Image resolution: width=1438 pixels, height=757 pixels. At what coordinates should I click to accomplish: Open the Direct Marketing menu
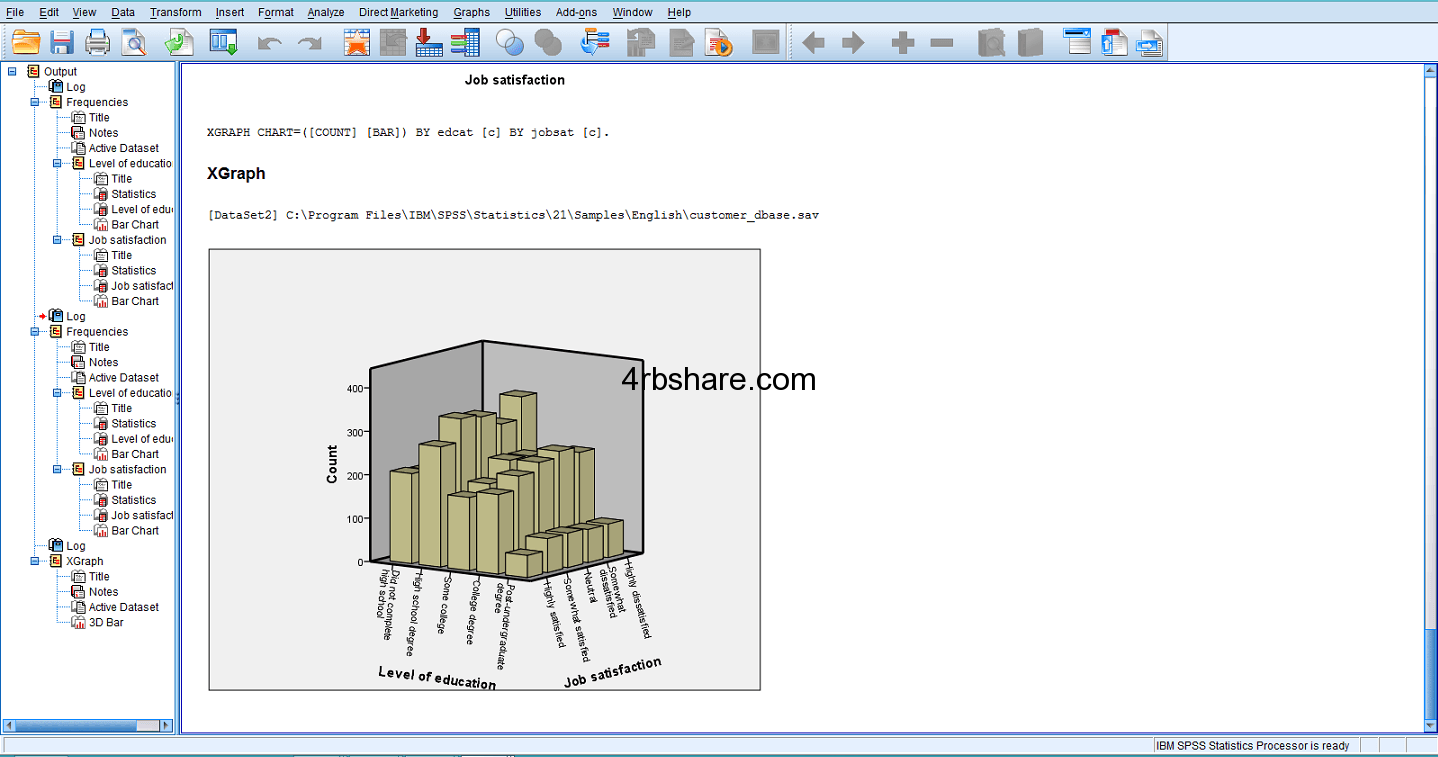pos(398,12)
